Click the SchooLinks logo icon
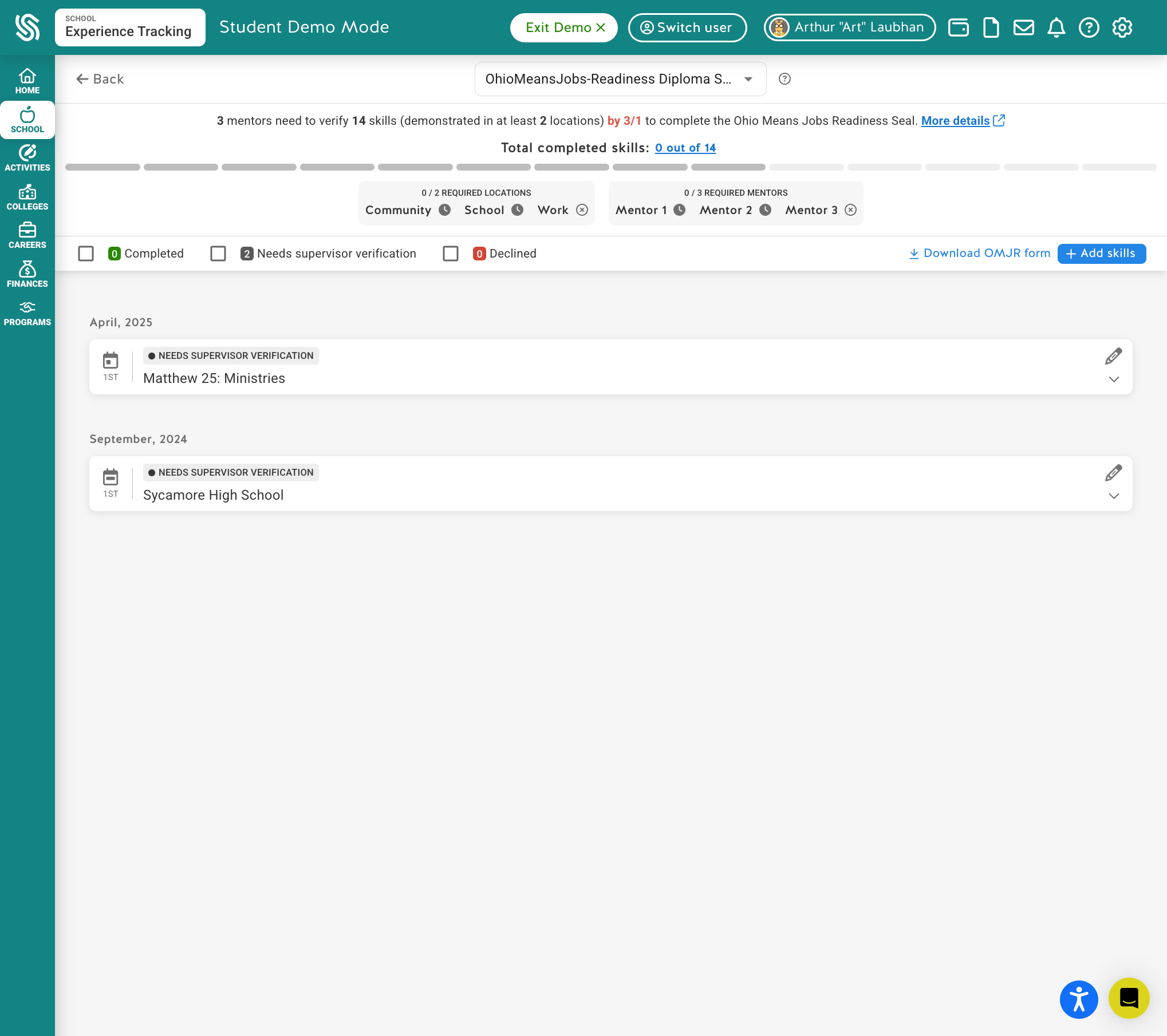 point(27,27)
